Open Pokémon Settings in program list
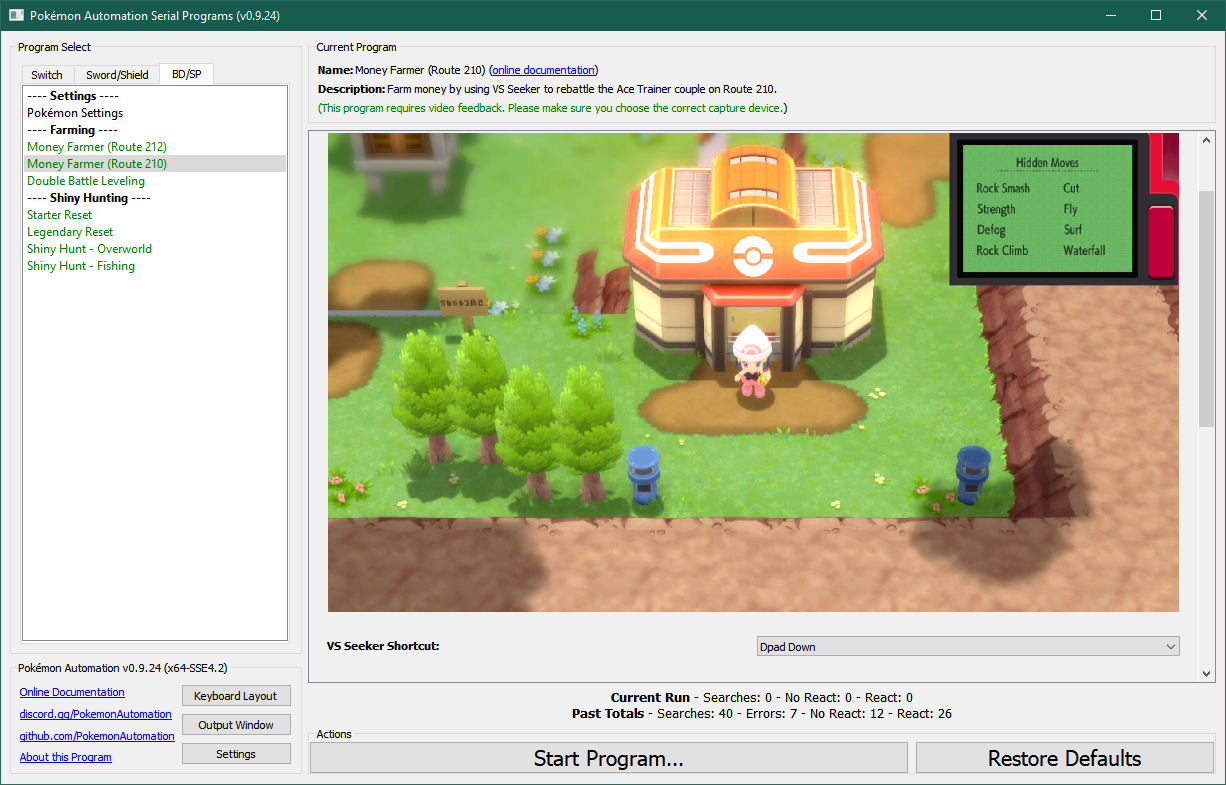Screen dimensions: 1226x785 coord(75,113)
